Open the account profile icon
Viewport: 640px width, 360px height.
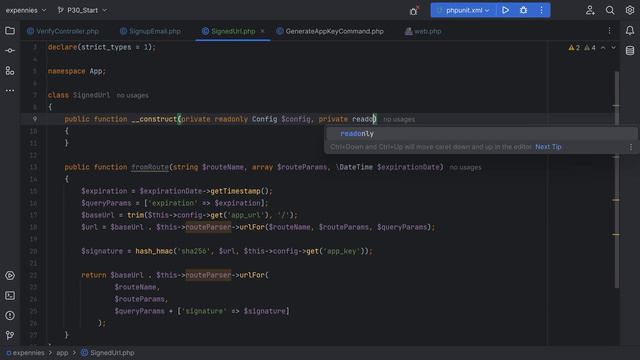(x=590, y=10)
